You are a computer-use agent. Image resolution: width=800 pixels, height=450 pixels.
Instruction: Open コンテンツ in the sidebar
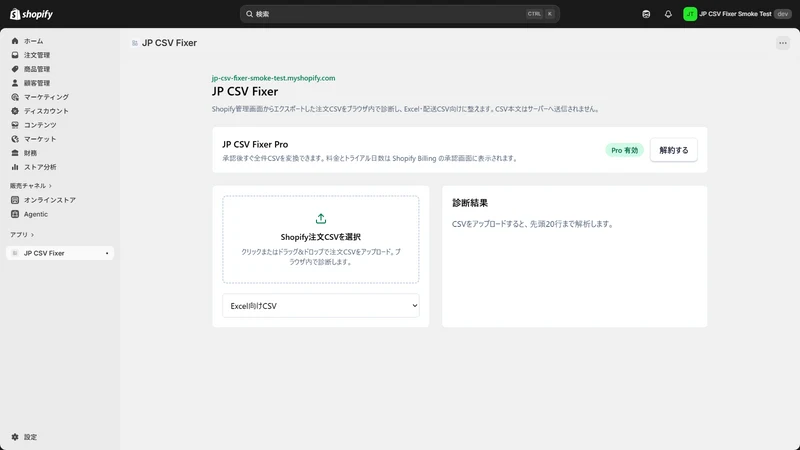(x=60, y=124)
